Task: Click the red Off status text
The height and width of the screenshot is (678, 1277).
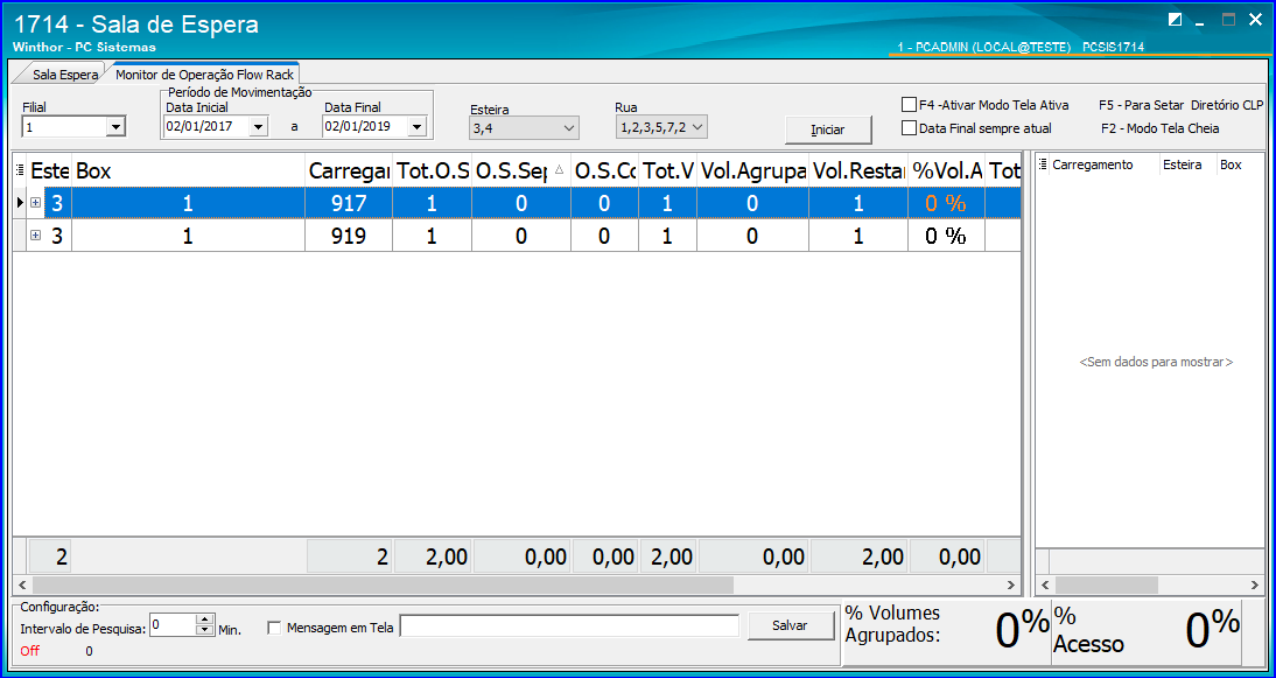Action: pos(30,651)
